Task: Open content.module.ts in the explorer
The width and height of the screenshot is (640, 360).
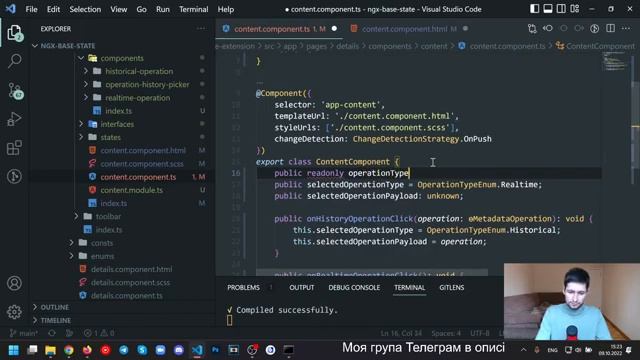Action: click(131, 190)
